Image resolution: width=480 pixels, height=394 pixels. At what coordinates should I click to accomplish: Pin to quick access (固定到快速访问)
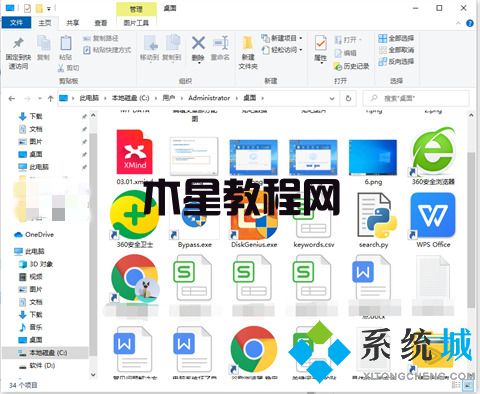[x=18, y=53]
